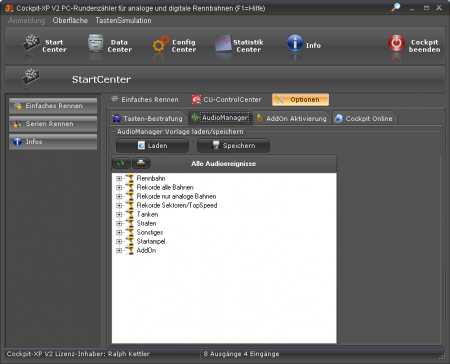Select the Optionen tab
This screenshot has width=450, height=364.
coord(300,99)
